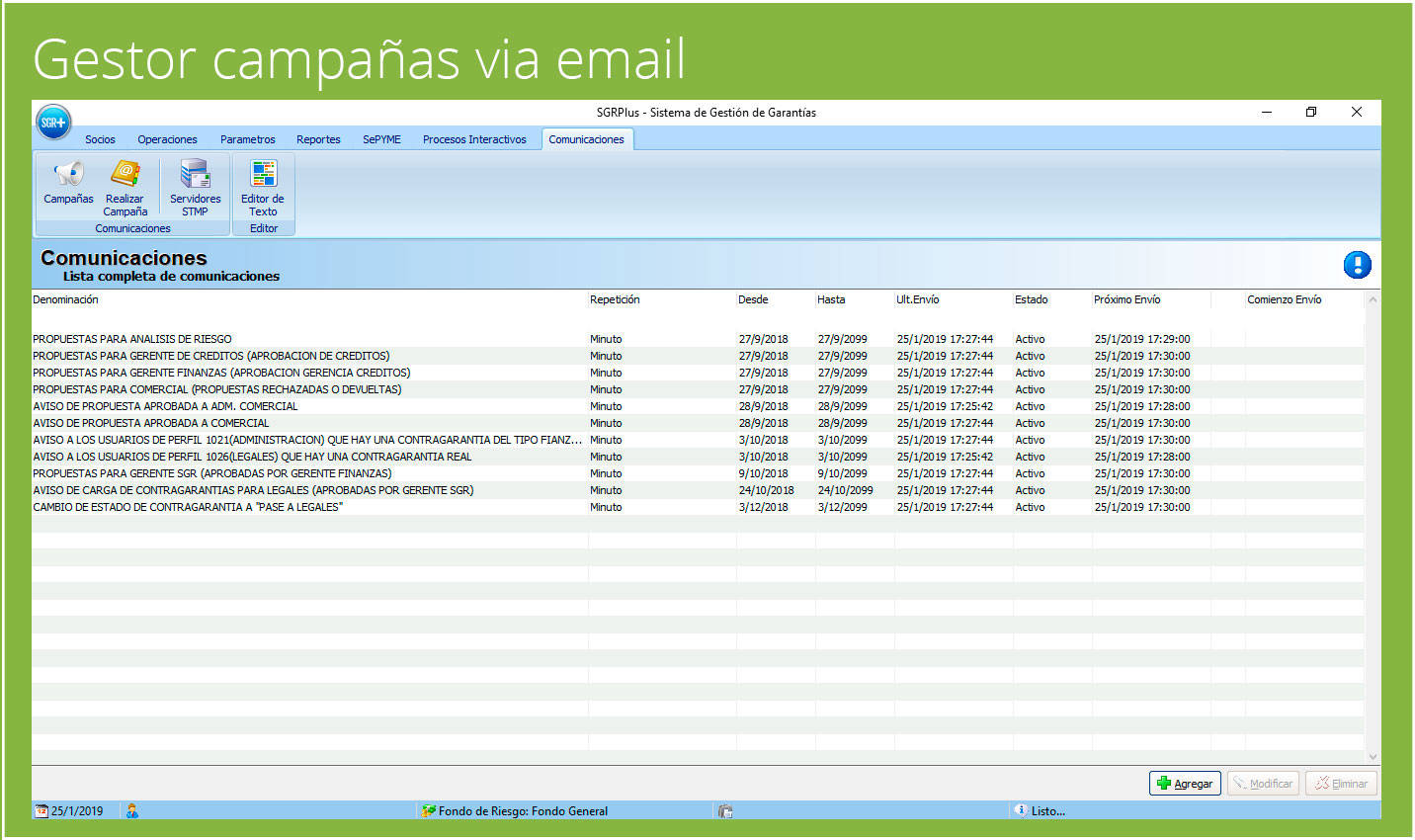
Task: Click the Fondo de Riesgo status bar icon
Action: 426,810
